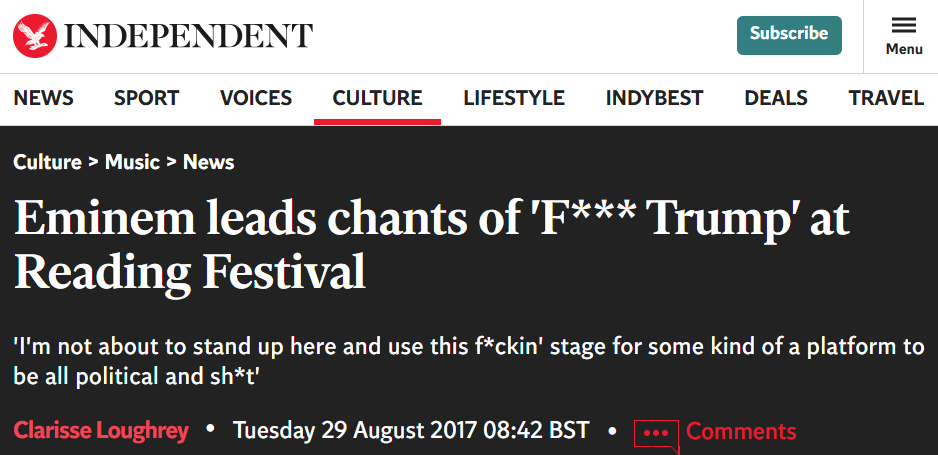Image resolution: width=938 pixels, height=455 pixels.
Task: Go to the Travel section
Action: (886, 98)
